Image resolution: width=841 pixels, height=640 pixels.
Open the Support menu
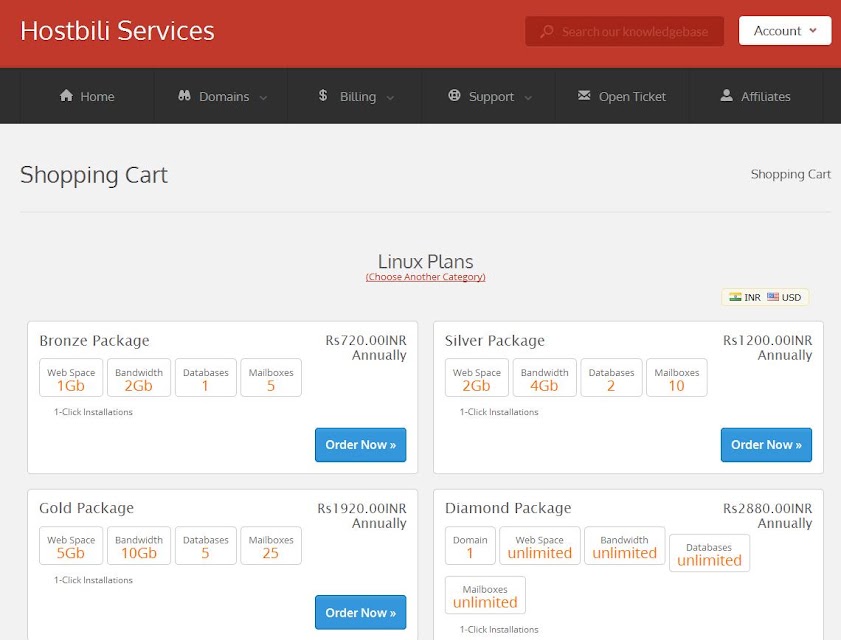click(489, 96)
